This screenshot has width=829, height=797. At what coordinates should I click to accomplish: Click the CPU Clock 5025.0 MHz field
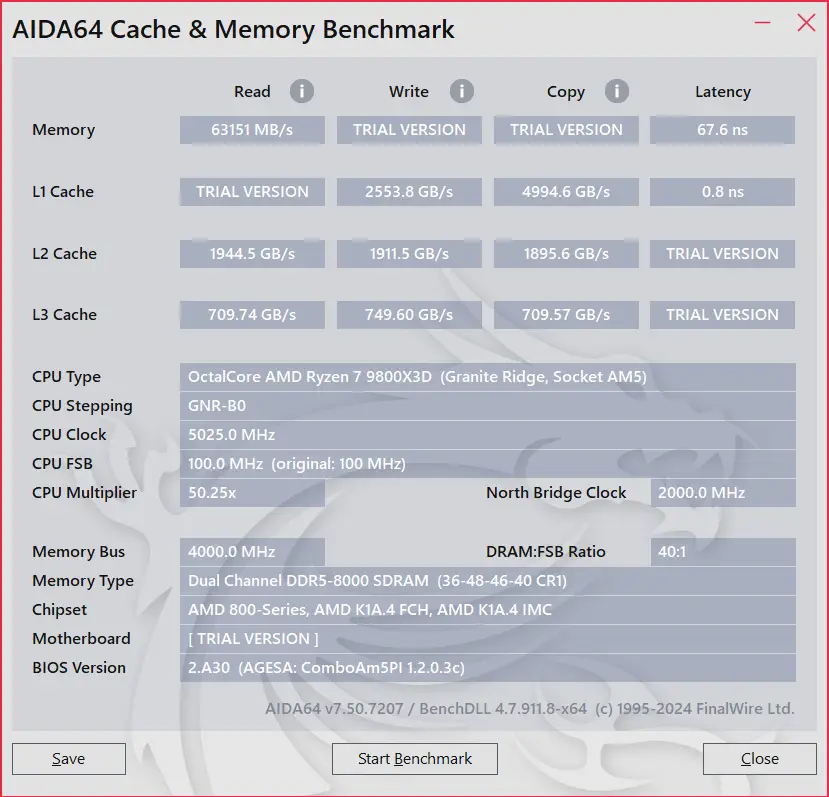click(x=487, y=435)
